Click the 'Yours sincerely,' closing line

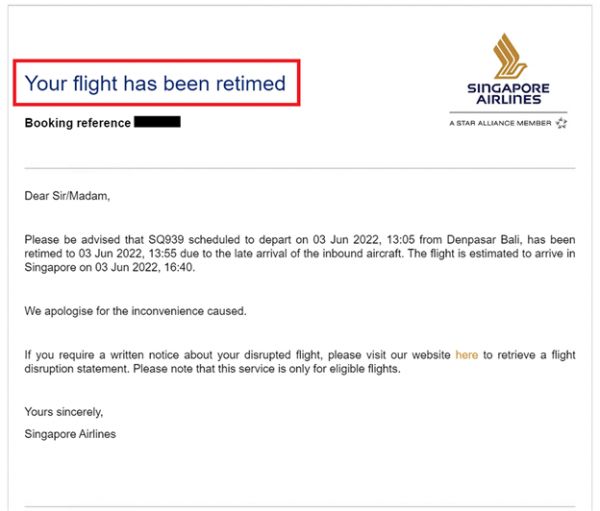click(64, 412)
